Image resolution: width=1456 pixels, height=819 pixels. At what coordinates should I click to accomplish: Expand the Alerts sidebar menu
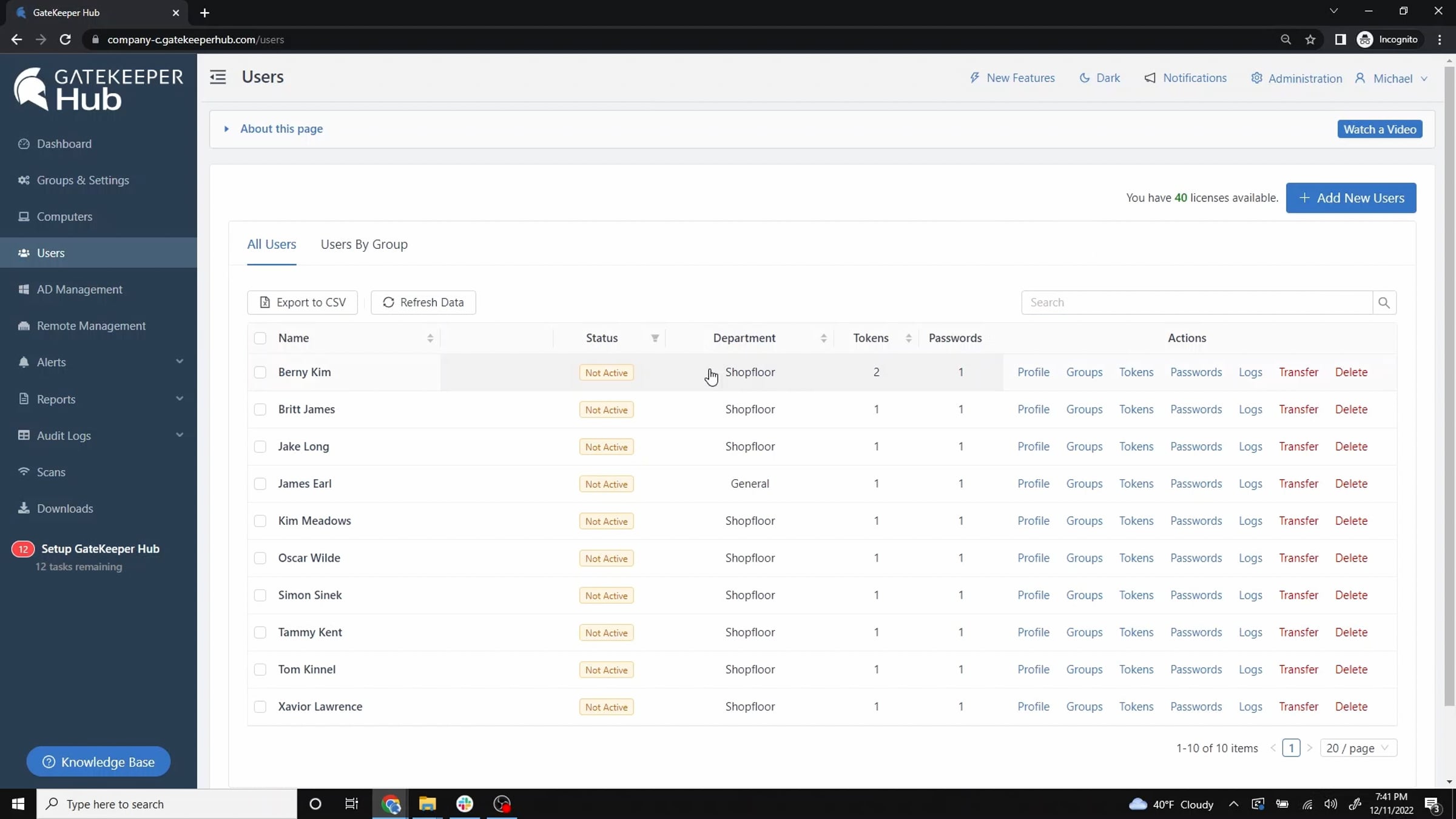coord(98,362)
